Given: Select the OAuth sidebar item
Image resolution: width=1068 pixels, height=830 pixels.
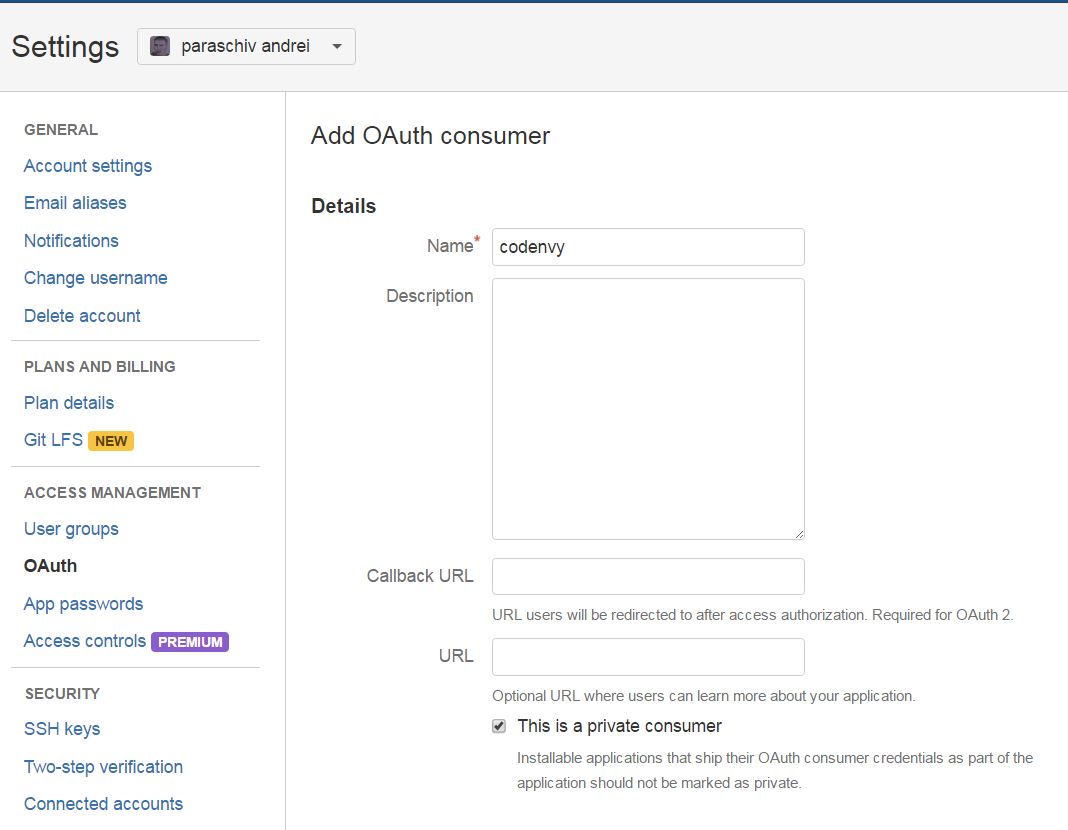Looking at the screenshot, I should 50,566.
